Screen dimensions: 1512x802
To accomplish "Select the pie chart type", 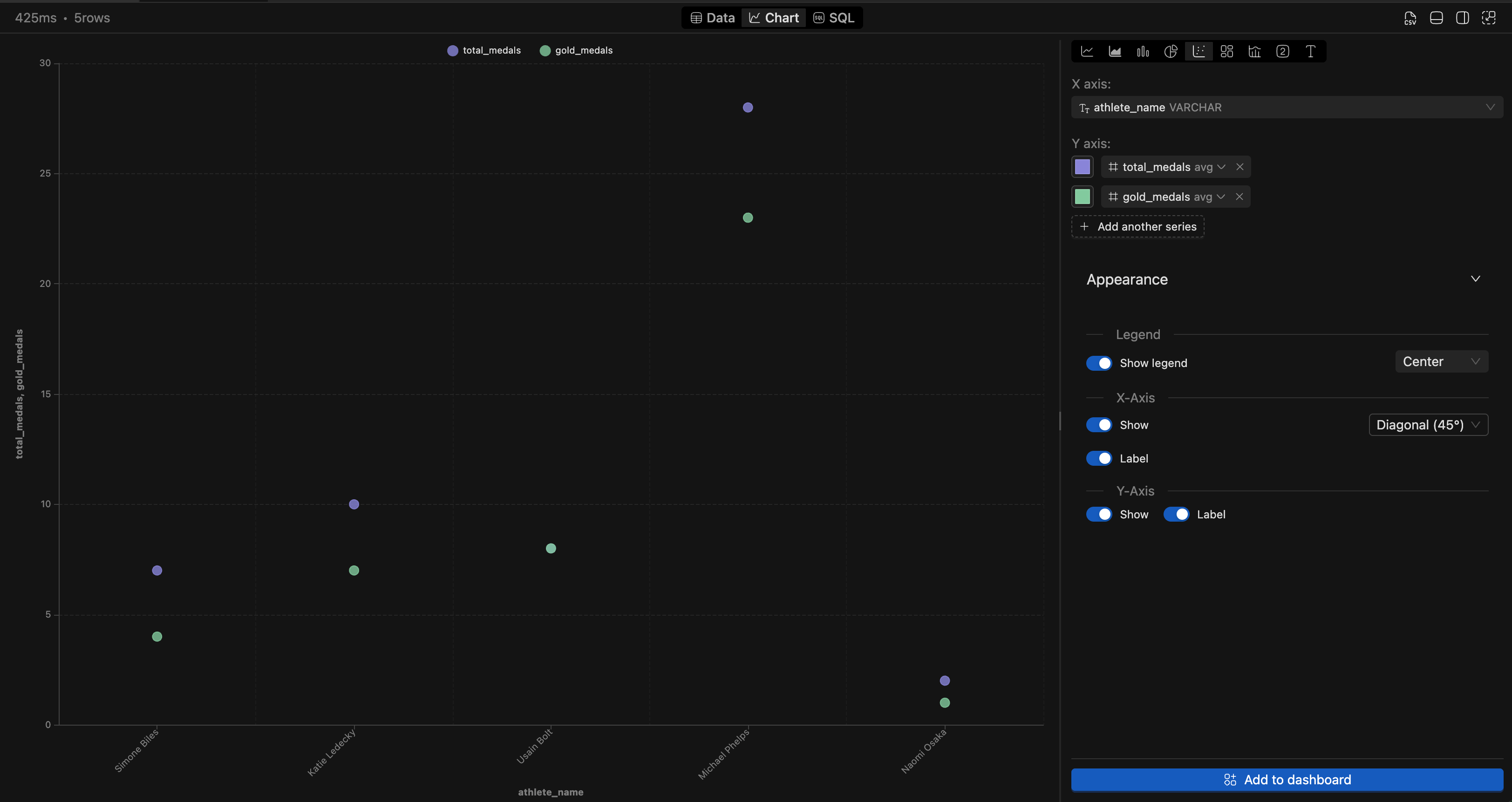I will point(1171,51).
